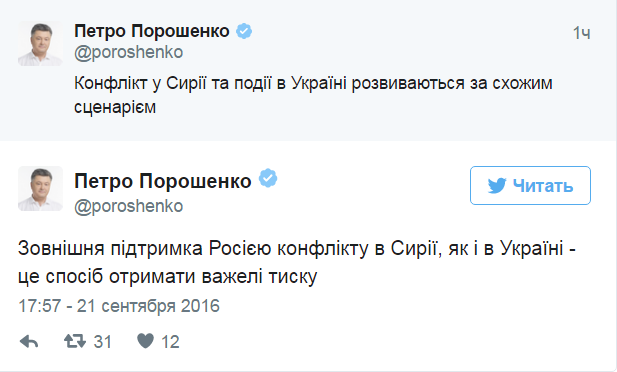Open top tweet text about Сирії conflict
This screenshot has height=372, width=617.
[x=313, y=95]
